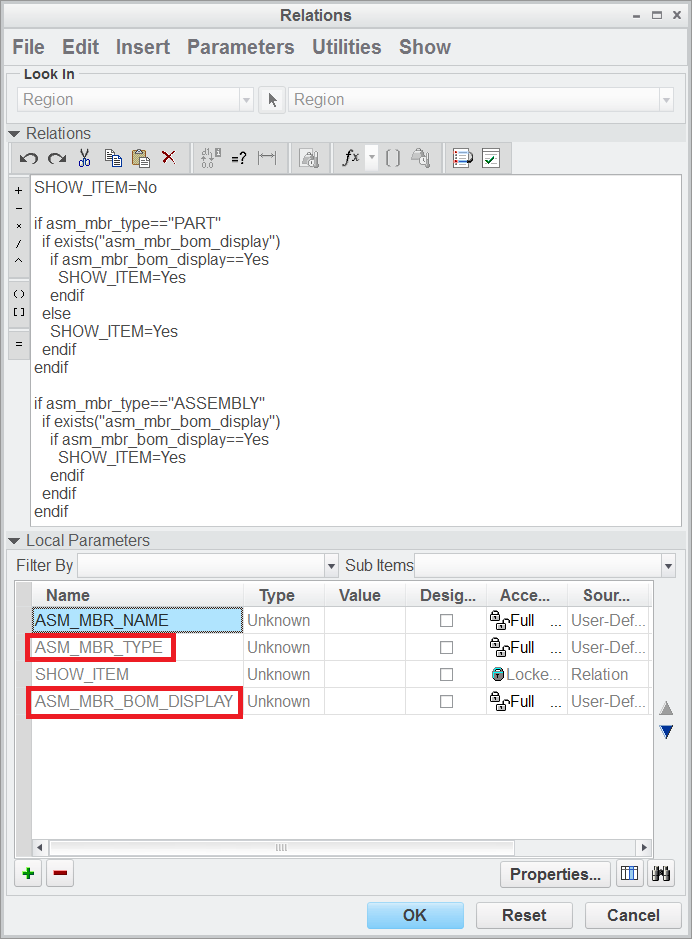692x939 pixels.
Task: Insert minus operator from side palette
Action: pos(19,208)
